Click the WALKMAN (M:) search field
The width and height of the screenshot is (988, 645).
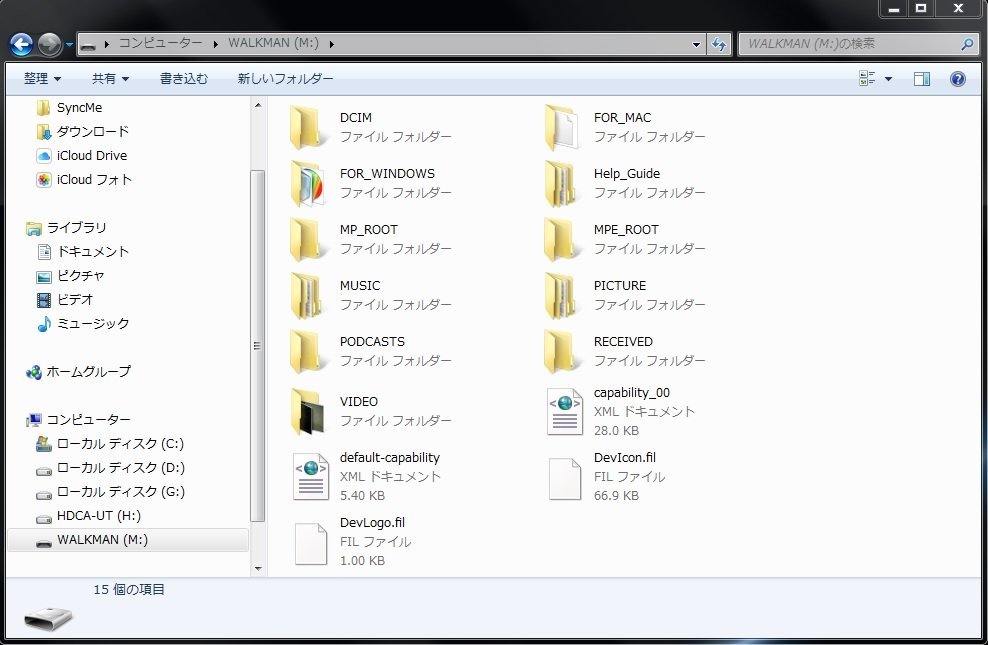click(x=850, y=44)
